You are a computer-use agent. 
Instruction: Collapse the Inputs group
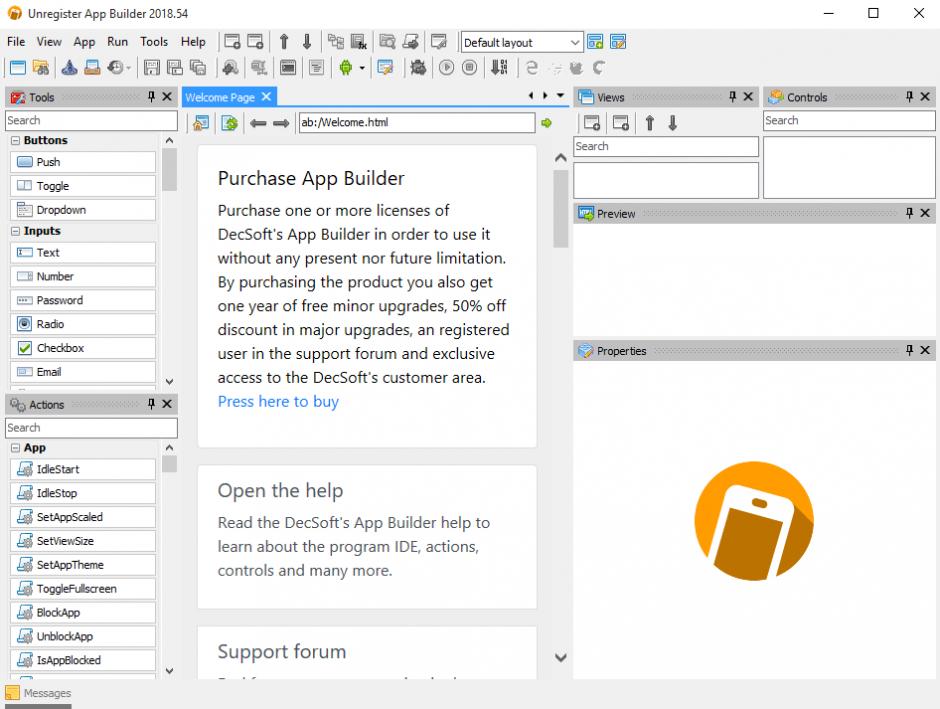click(16, 231)
